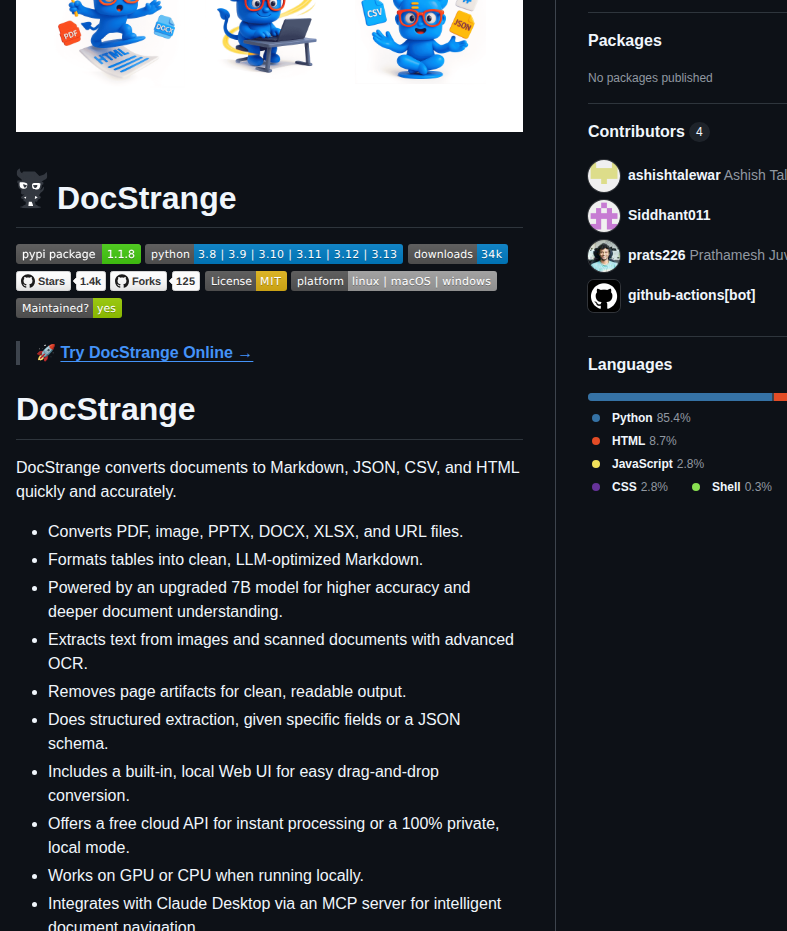Click 'Includes a built-in, local Web UI' bullet
Image resolution: width=787 pixels, height=931 pixels.
point(244,784)
